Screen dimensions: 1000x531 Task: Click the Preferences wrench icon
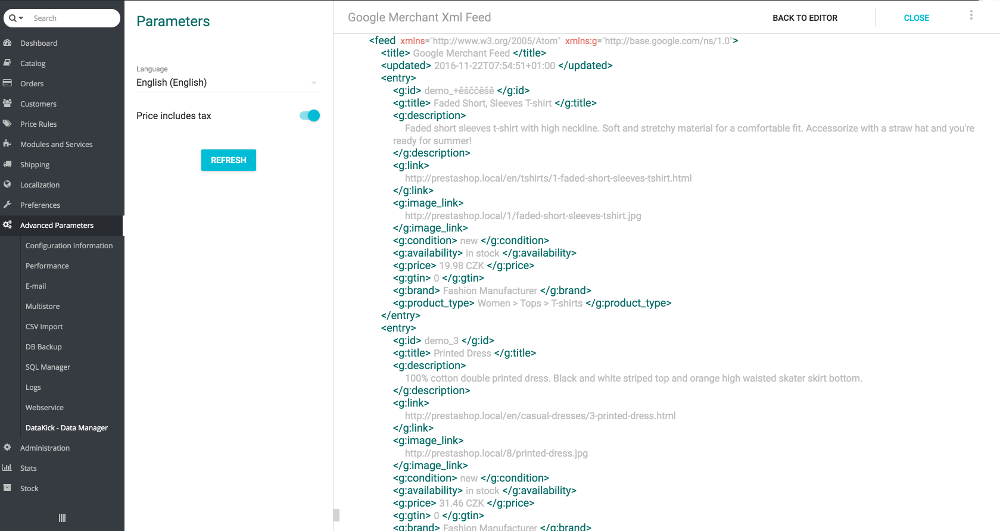(7, 205)
